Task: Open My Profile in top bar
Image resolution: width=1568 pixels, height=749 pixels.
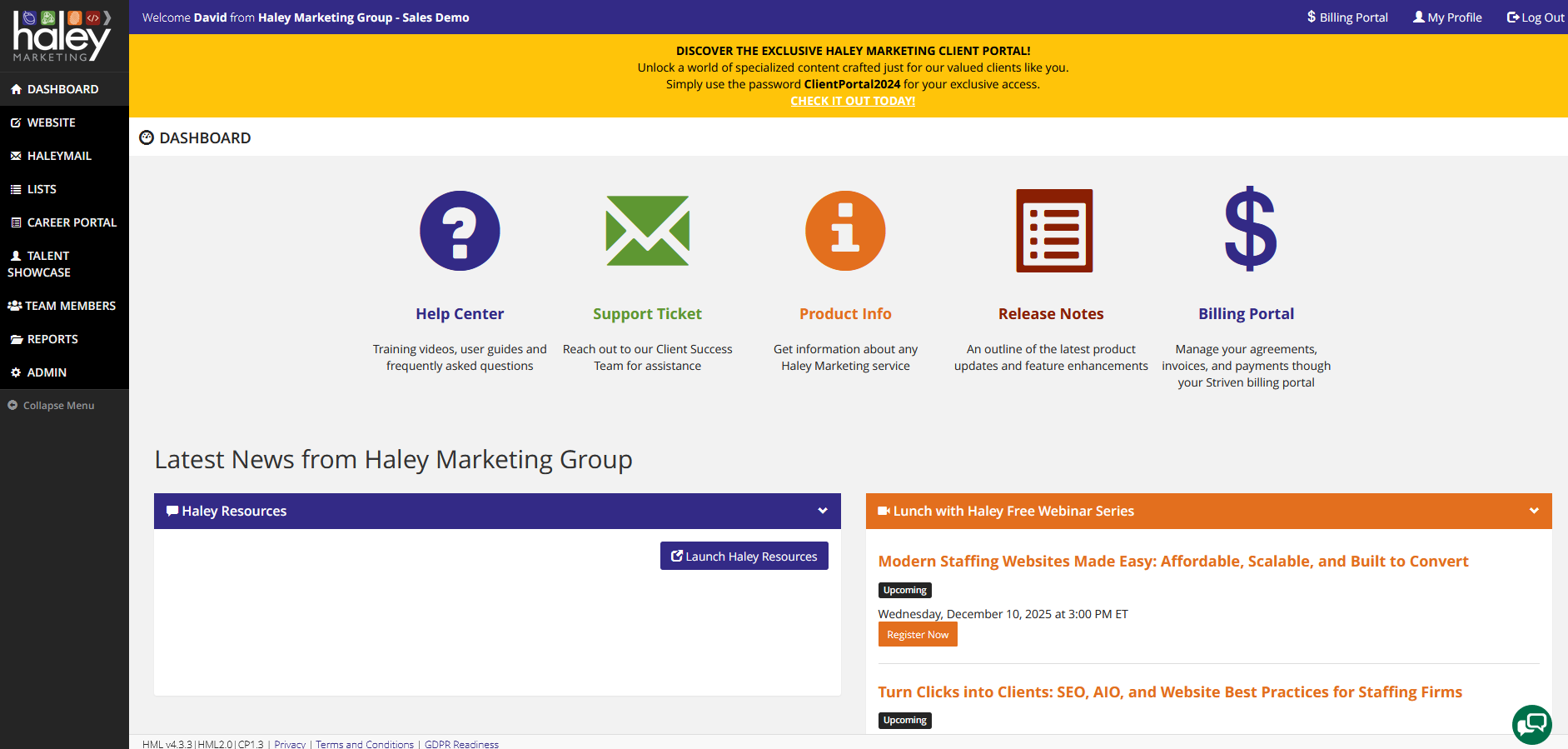Action: (x=1447, y=17)
